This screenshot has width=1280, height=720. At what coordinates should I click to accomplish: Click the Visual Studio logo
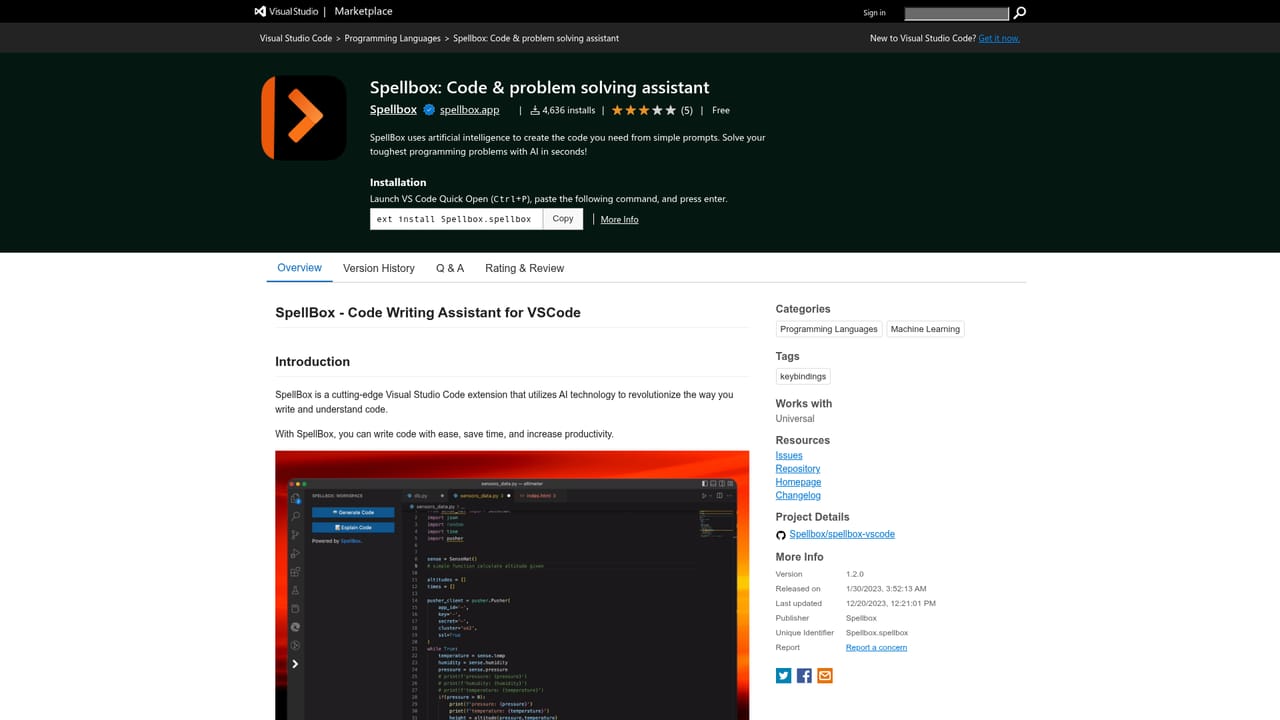tap(286, 12)
